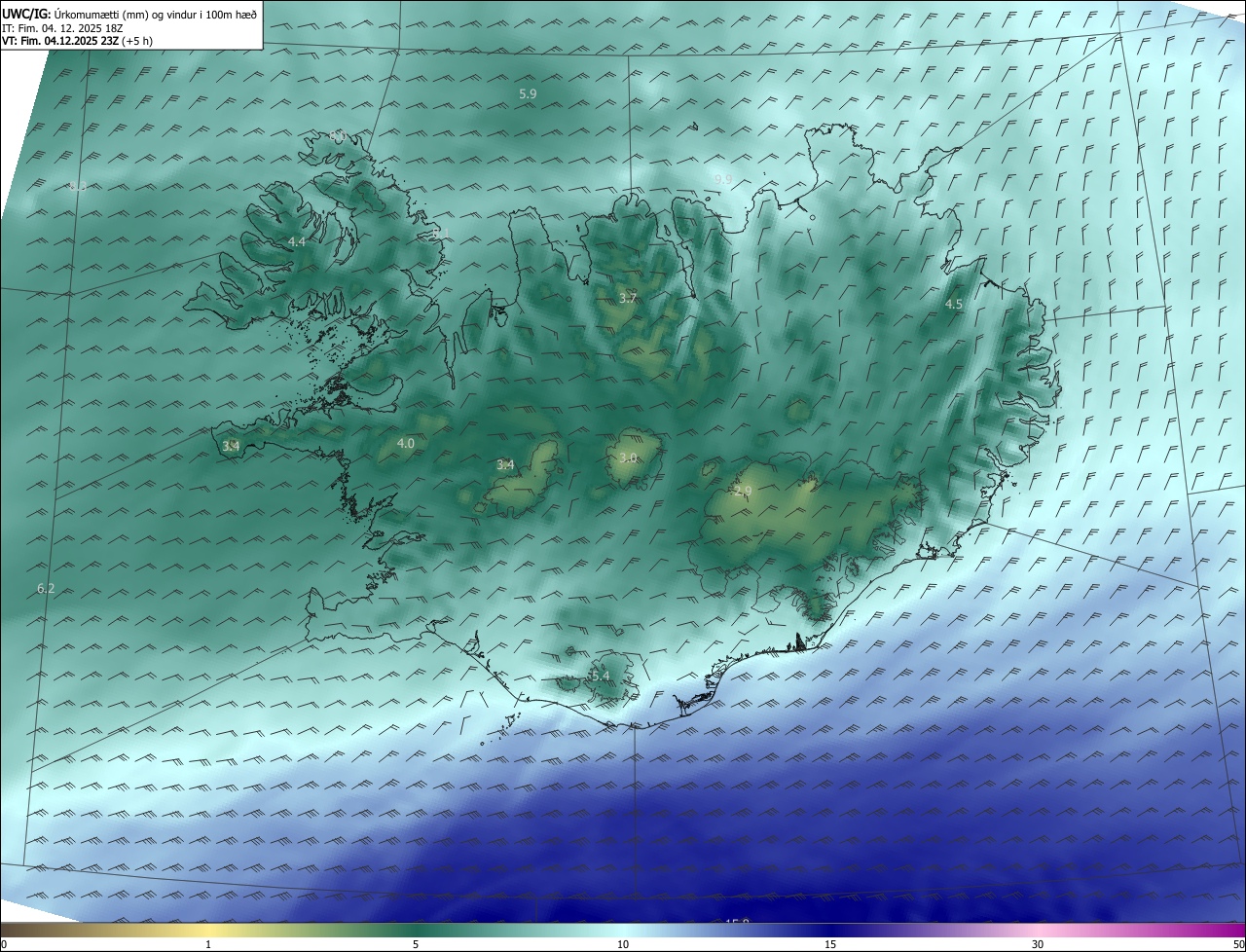Click the 15 tick on the color scale
This screenshot has height=952, width=1246.
pyautogui.click(x=830, y=944)
